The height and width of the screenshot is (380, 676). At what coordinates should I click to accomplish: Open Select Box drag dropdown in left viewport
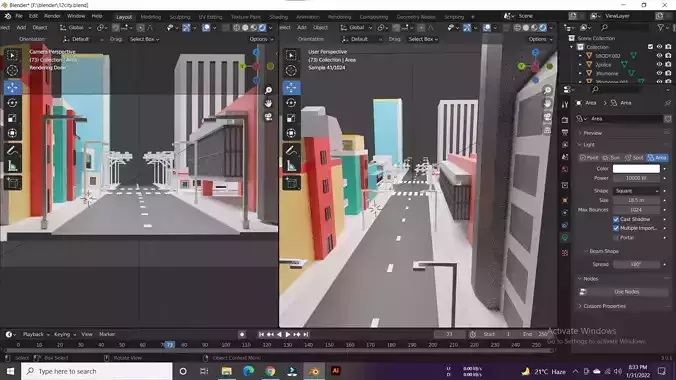coord(144,39)
